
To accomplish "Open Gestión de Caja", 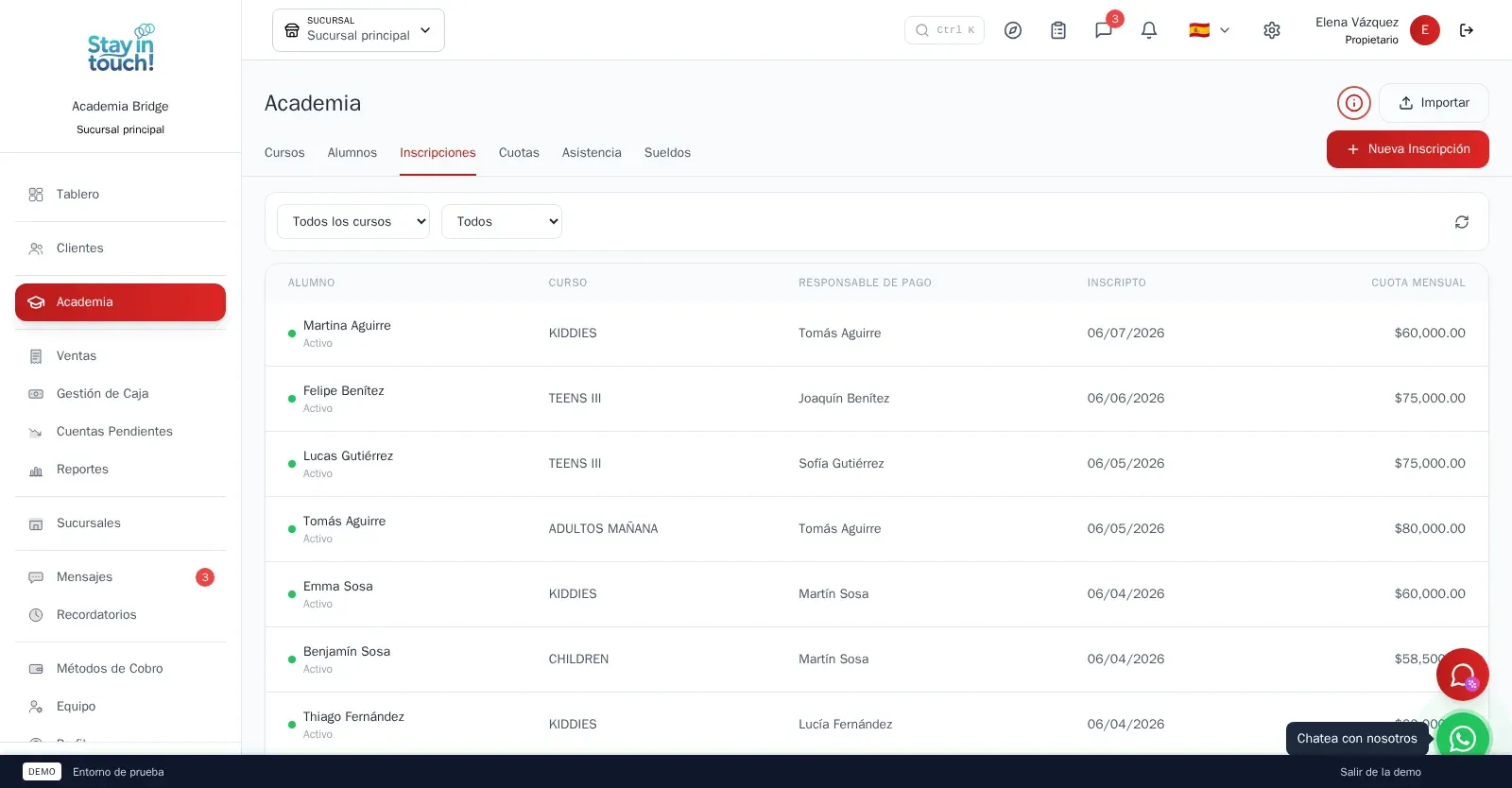I will (121, 394).
